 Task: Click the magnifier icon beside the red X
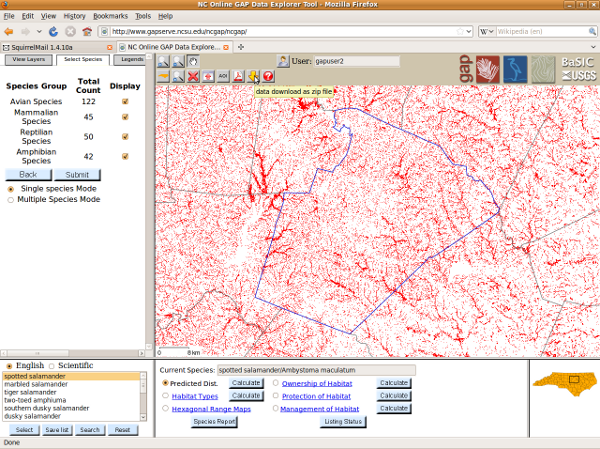[178, 76]
